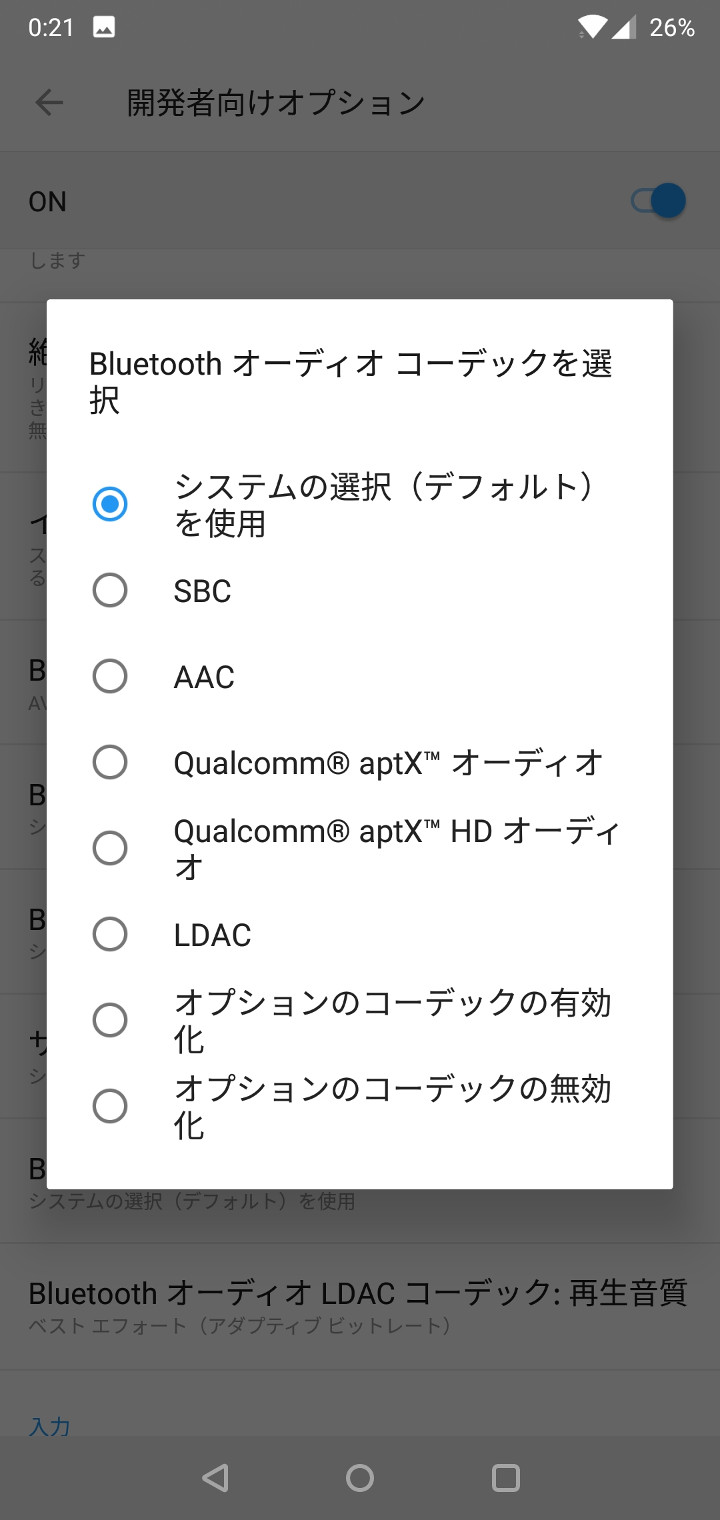The width and height of the screenshot is (720, 1520).
Task: Select enable optional codecs option
Action: tap(110, 1020)
